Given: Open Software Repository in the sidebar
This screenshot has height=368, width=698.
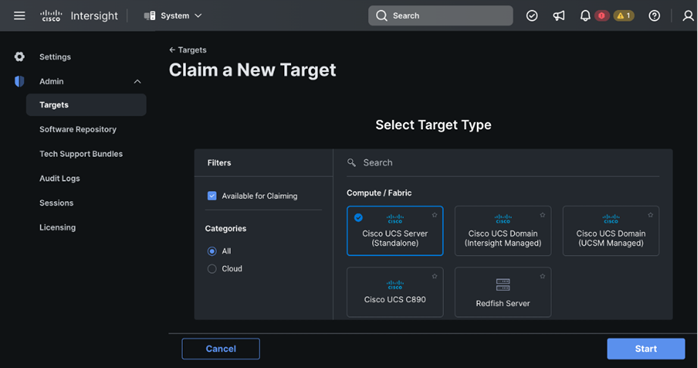Looking at the screenshot, I should pos(78,129).
